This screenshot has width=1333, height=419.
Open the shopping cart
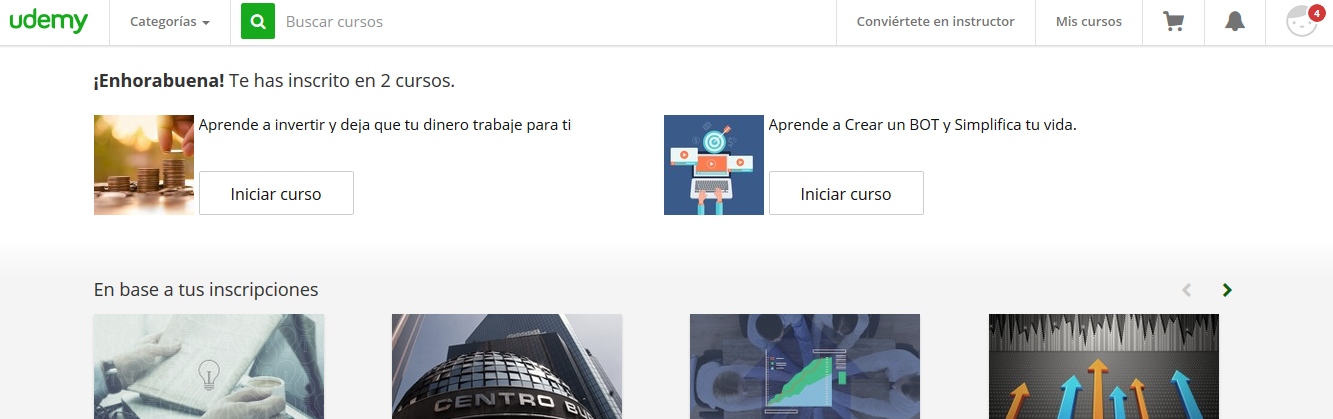click(1173, 22)
